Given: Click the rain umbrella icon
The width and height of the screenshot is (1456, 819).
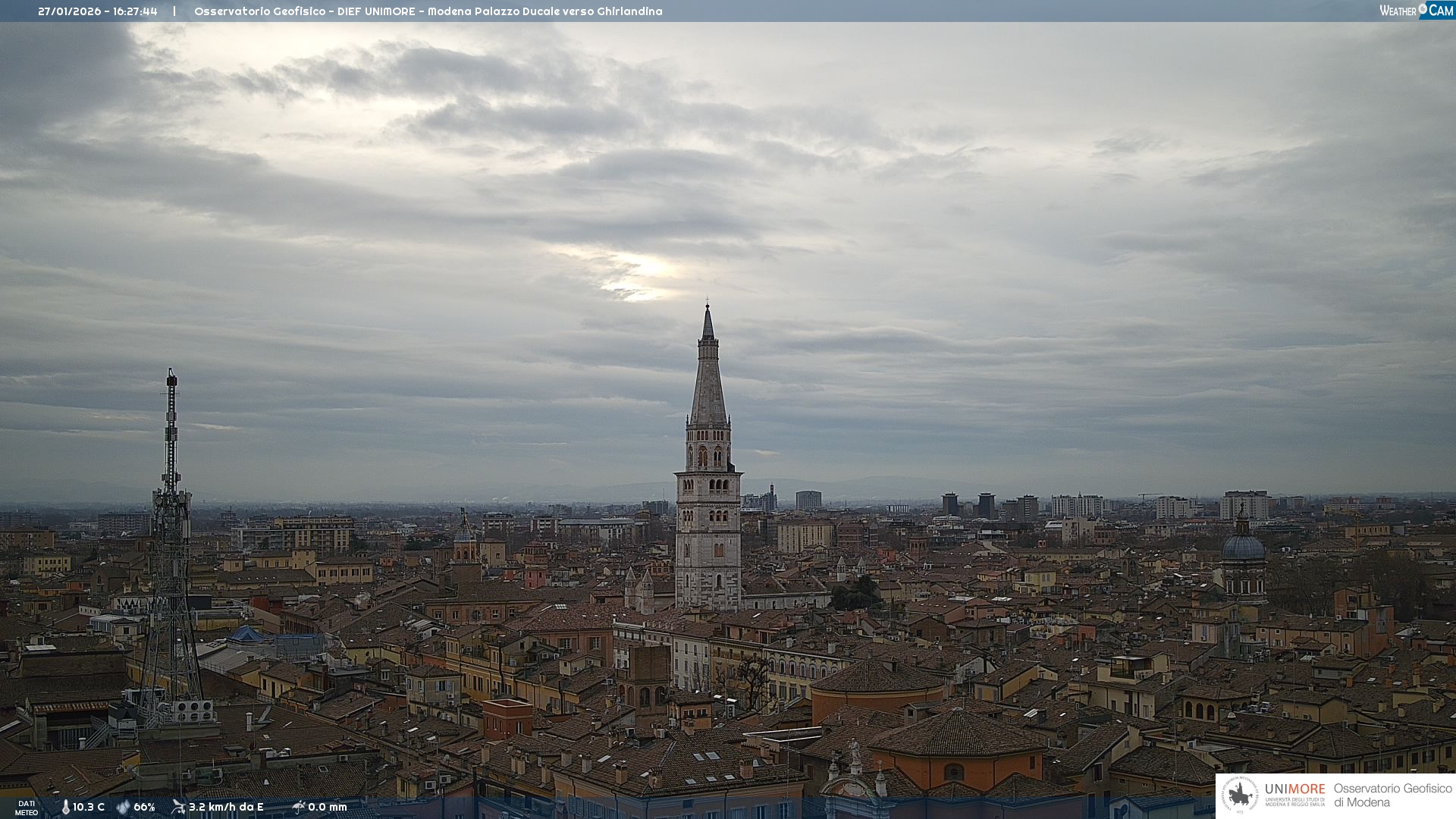Looking at the screenshot, I should click(x=299, y=807).
